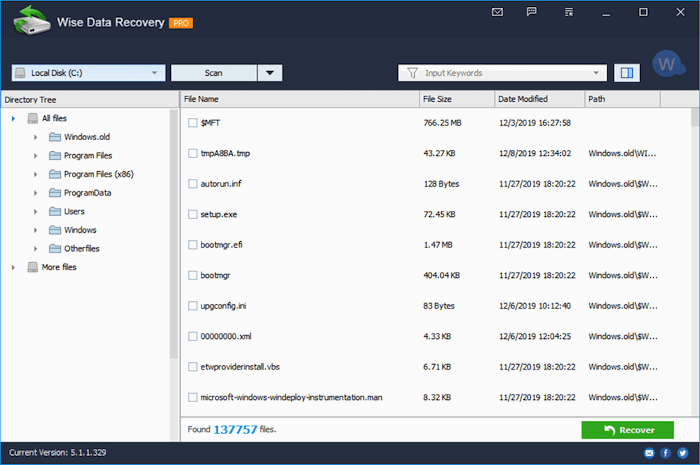
Task: Select the bootmgr file row
Action: (x=435, y=275)
